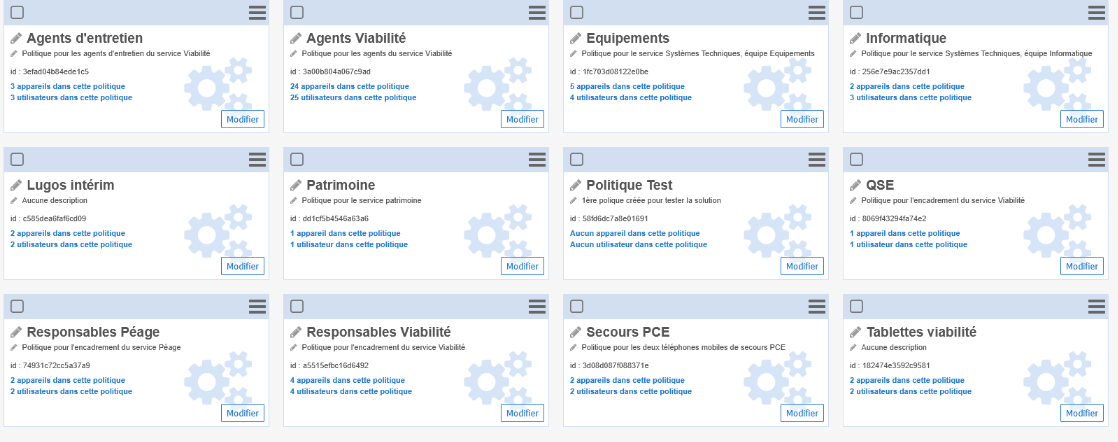
Task: Expand the hamburger menu for Lugos intérim
Action: [257, 159]
